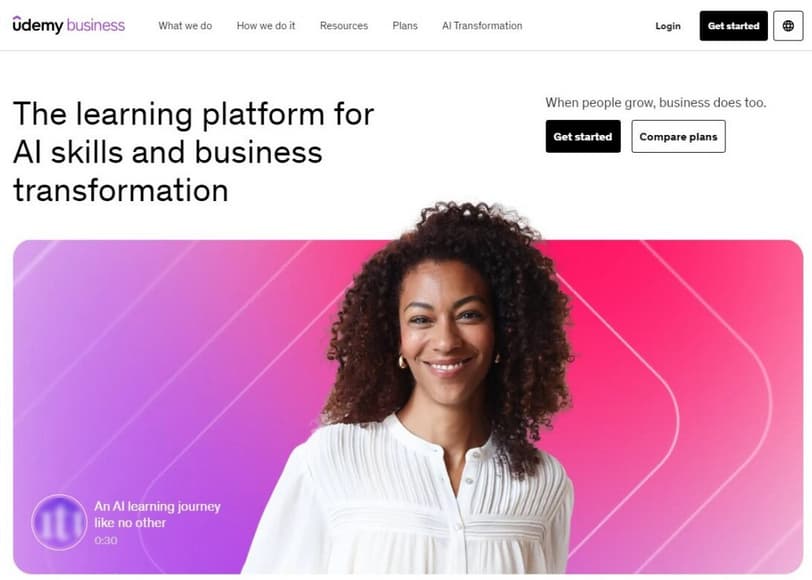Screen dimensions: 812x580
Task: Click the 'udemy' wordmark in the logo
Action: click(x=38, y=25)
